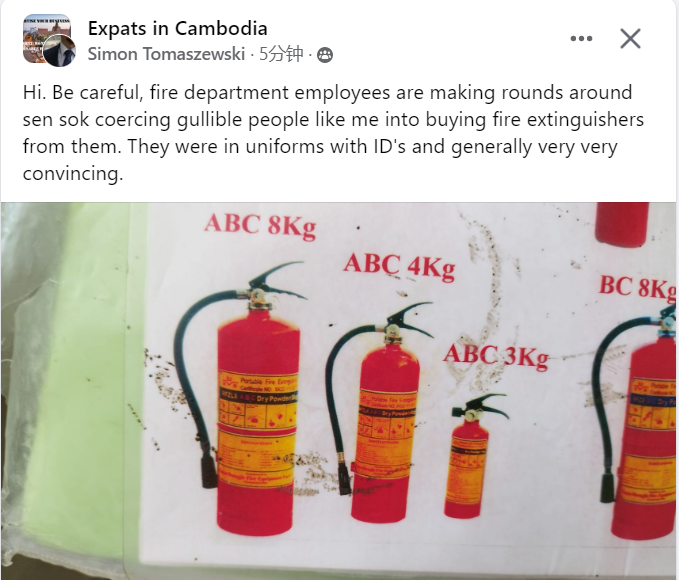Click the ABC 4Kg label in photo

click(x=399, y=266)
